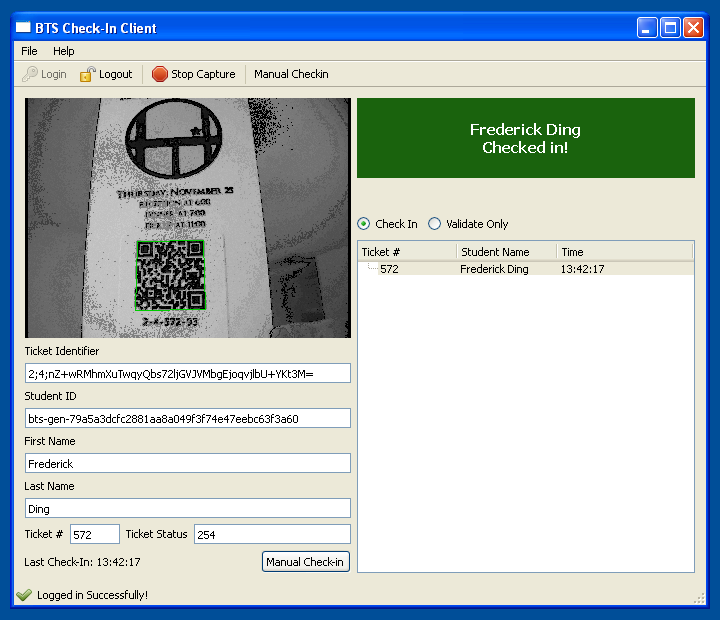Click the green checkmark status icon
Viewport: 720px width, 620px height.
(24, 595)
